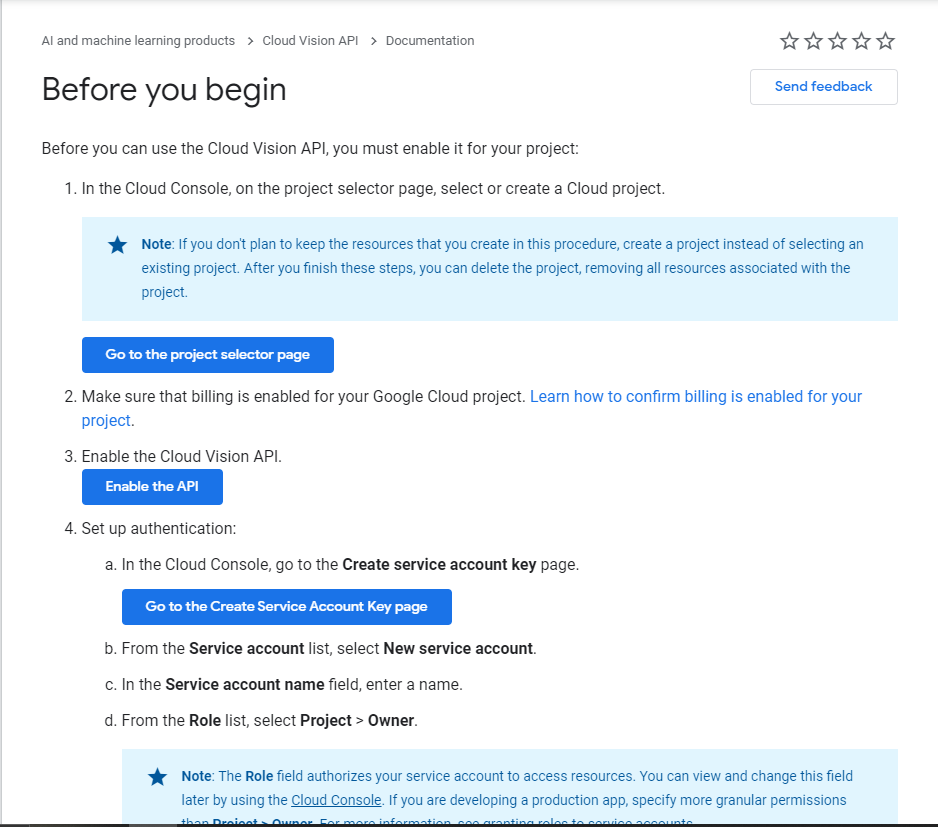Click the star icon in the project note
Viewport: 938px width, 827px height.
(118, 245)
